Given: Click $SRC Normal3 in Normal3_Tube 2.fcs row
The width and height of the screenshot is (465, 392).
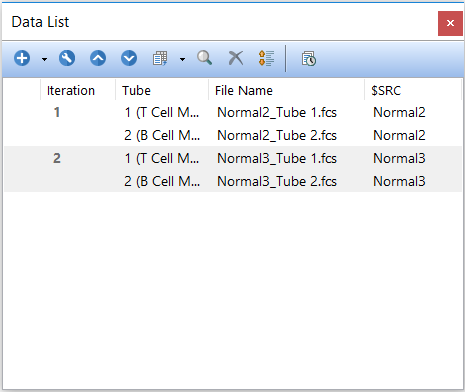Looking at the screenshot, I should click(399, 181).
